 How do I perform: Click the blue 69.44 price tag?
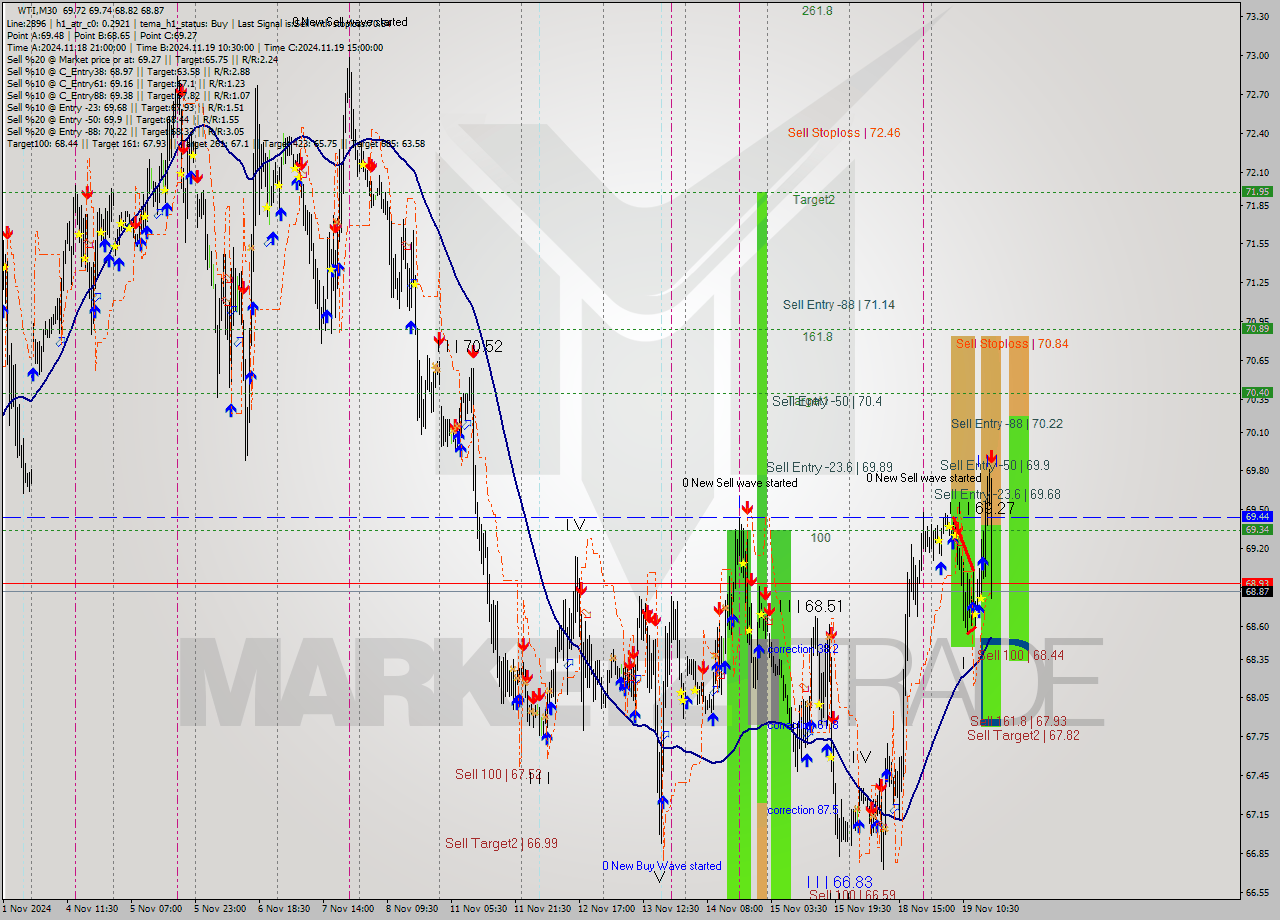(x=1257, y=517)
